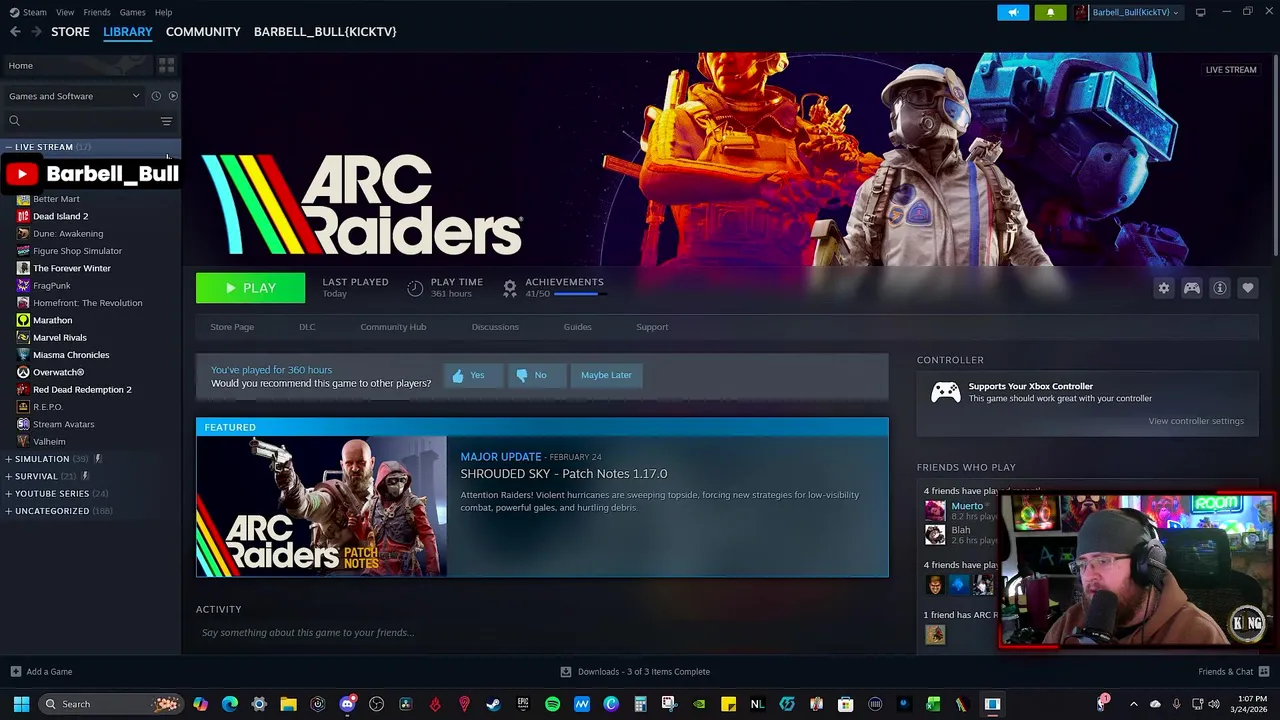Image resolution: width=1280 pixels, height=720 pixels.
Task: Open File Explorer from the taskbar
Action: [x=288, y=704]
